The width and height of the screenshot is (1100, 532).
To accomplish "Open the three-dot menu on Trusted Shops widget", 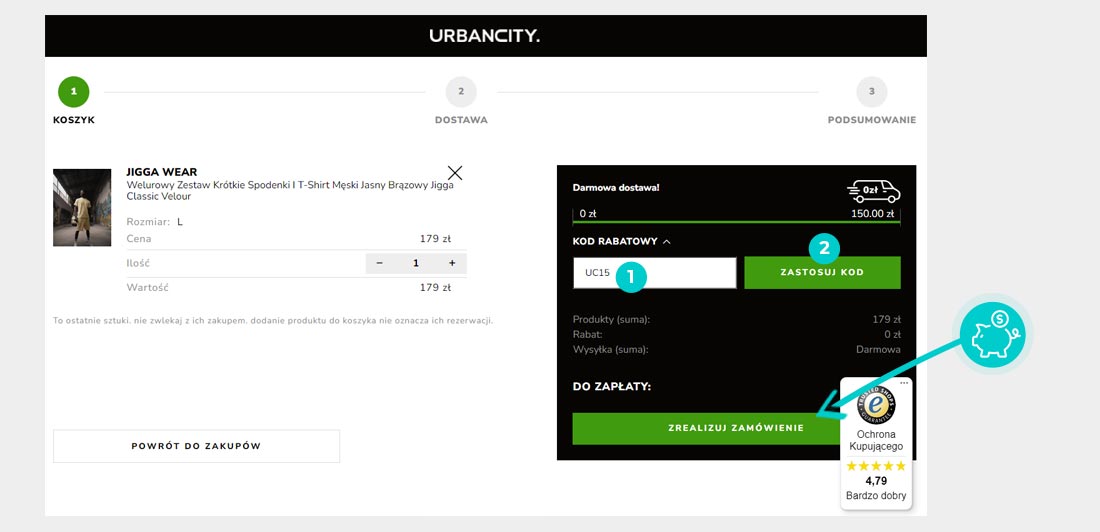I will pos(904,383).
